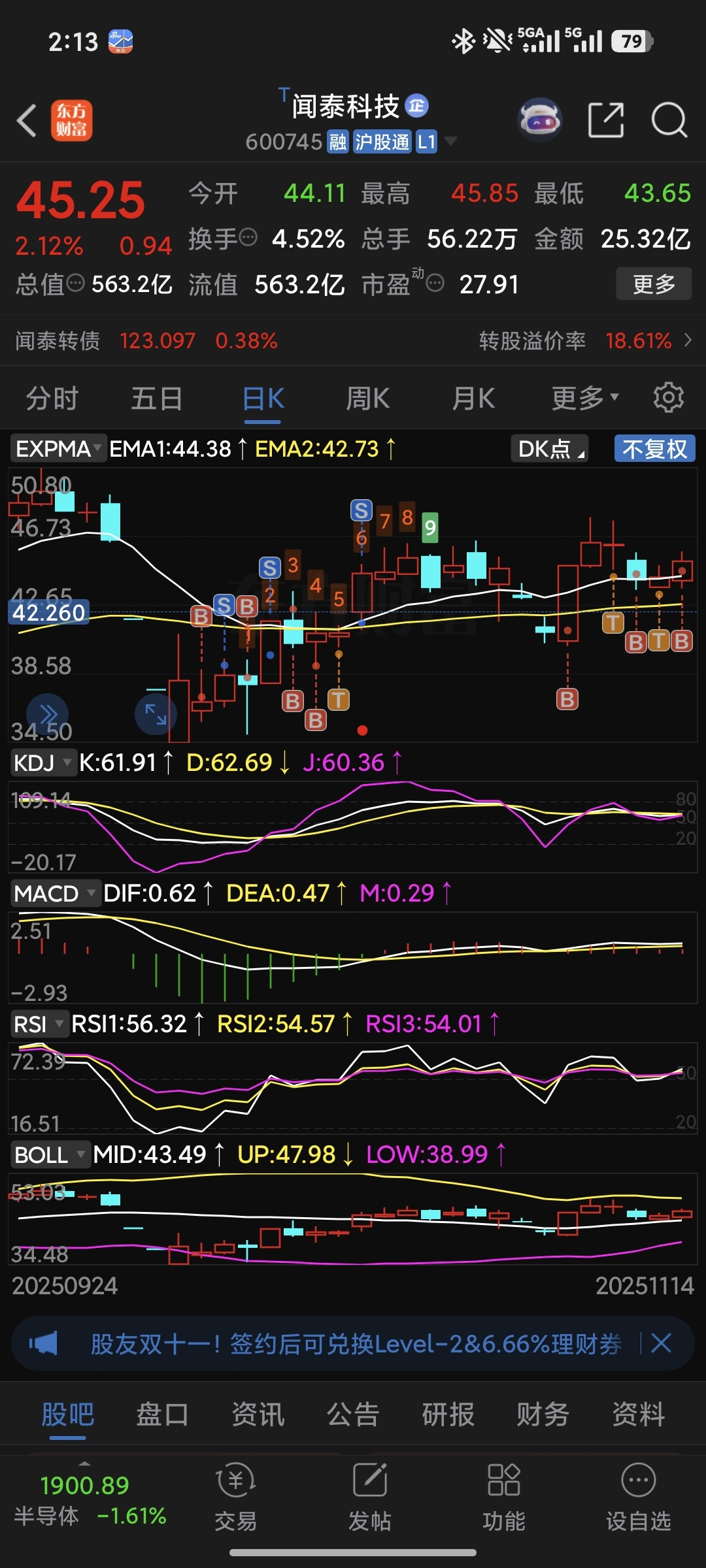Open the 闻泰转债 bond link
706x1568 pixels.
146,340
